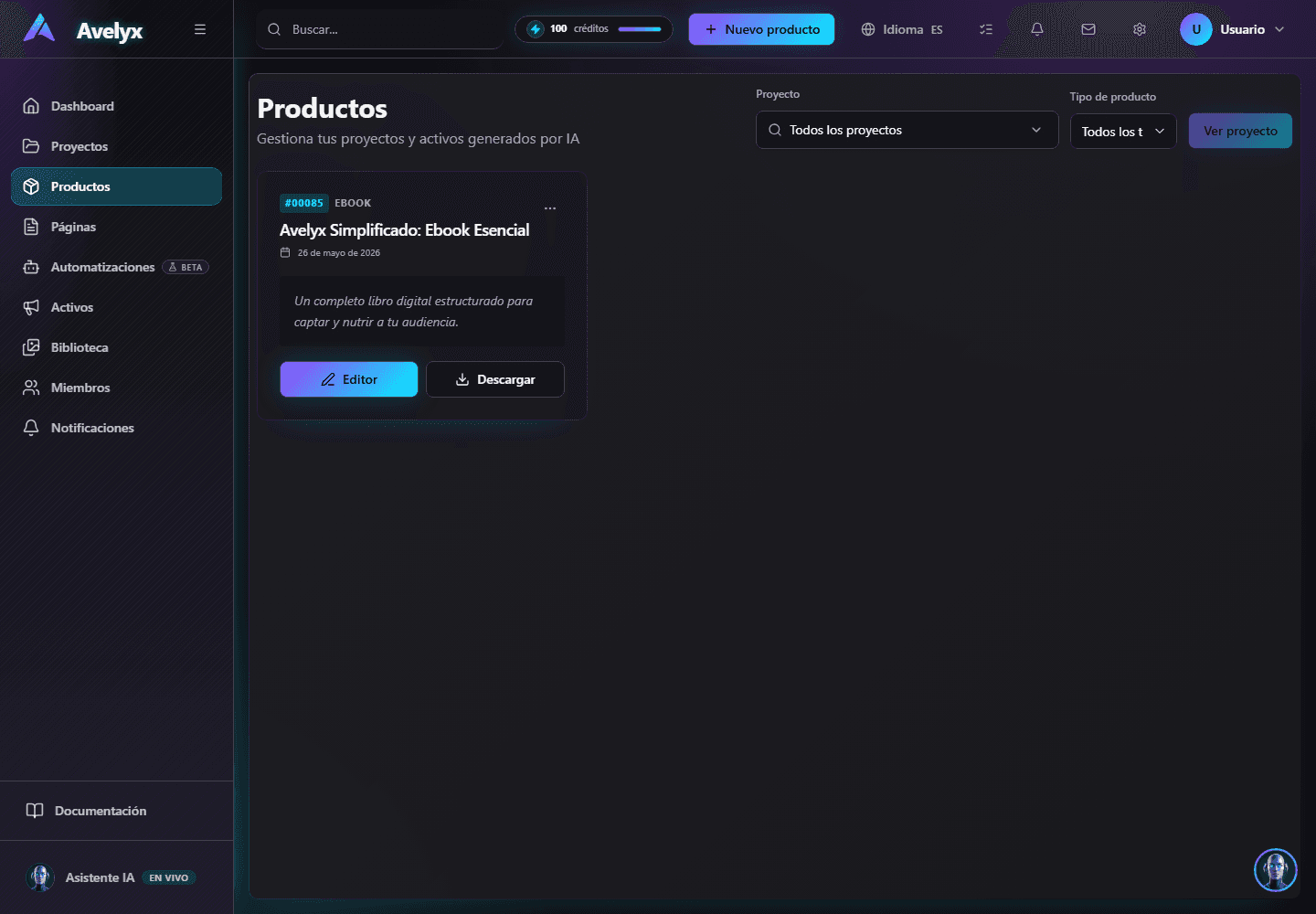Image resolution: width=1316 pixels, height=914 pixels.
Task: Open Todos los proyectos dropdown
Action: coord(907,130)
